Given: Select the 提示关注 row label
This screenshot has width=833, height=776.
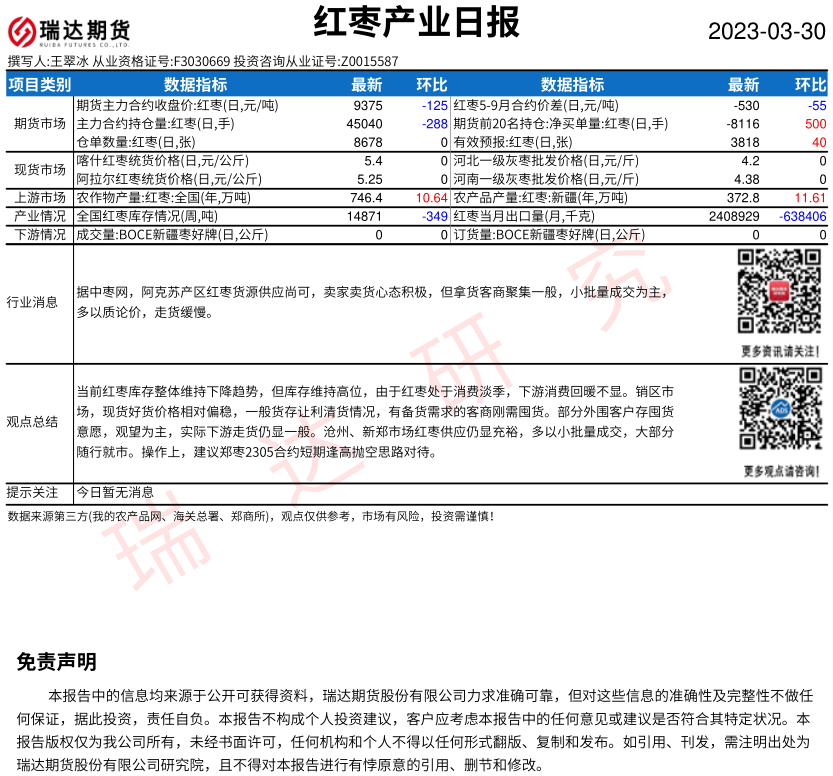Looking at the screenshot, I should tap(32, 492).
